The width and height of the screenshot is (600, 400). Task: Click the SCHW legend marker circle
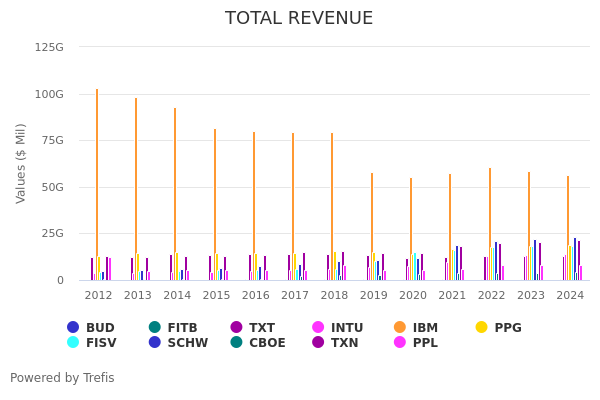point(155,343)
